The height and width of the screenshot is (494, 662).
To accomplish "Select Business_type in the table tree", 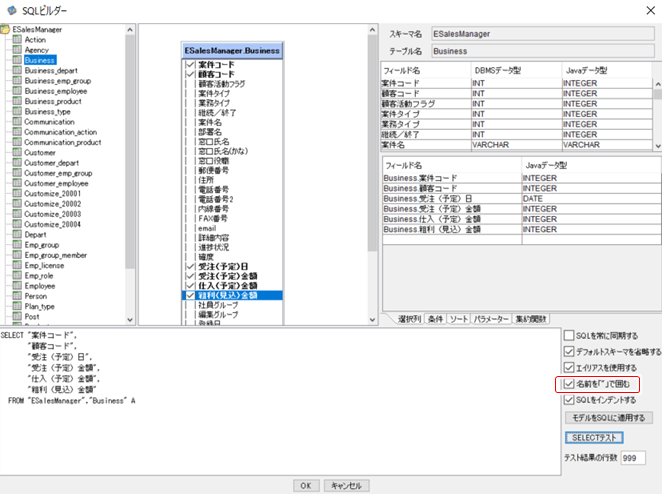I will click(47, 111).
